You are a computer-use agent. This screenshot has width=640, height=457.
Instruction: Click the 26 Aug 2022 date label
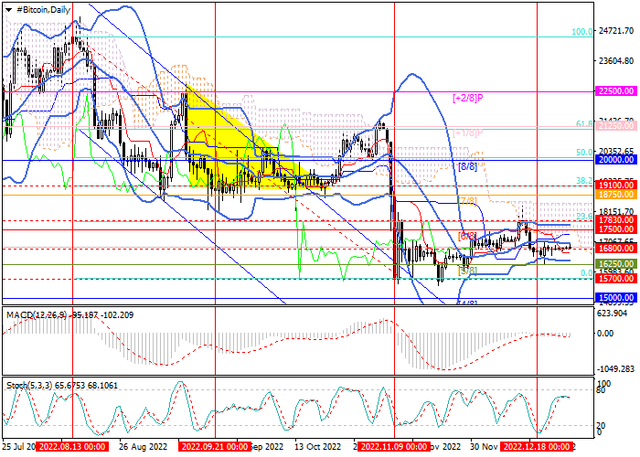tap(143, 446)
